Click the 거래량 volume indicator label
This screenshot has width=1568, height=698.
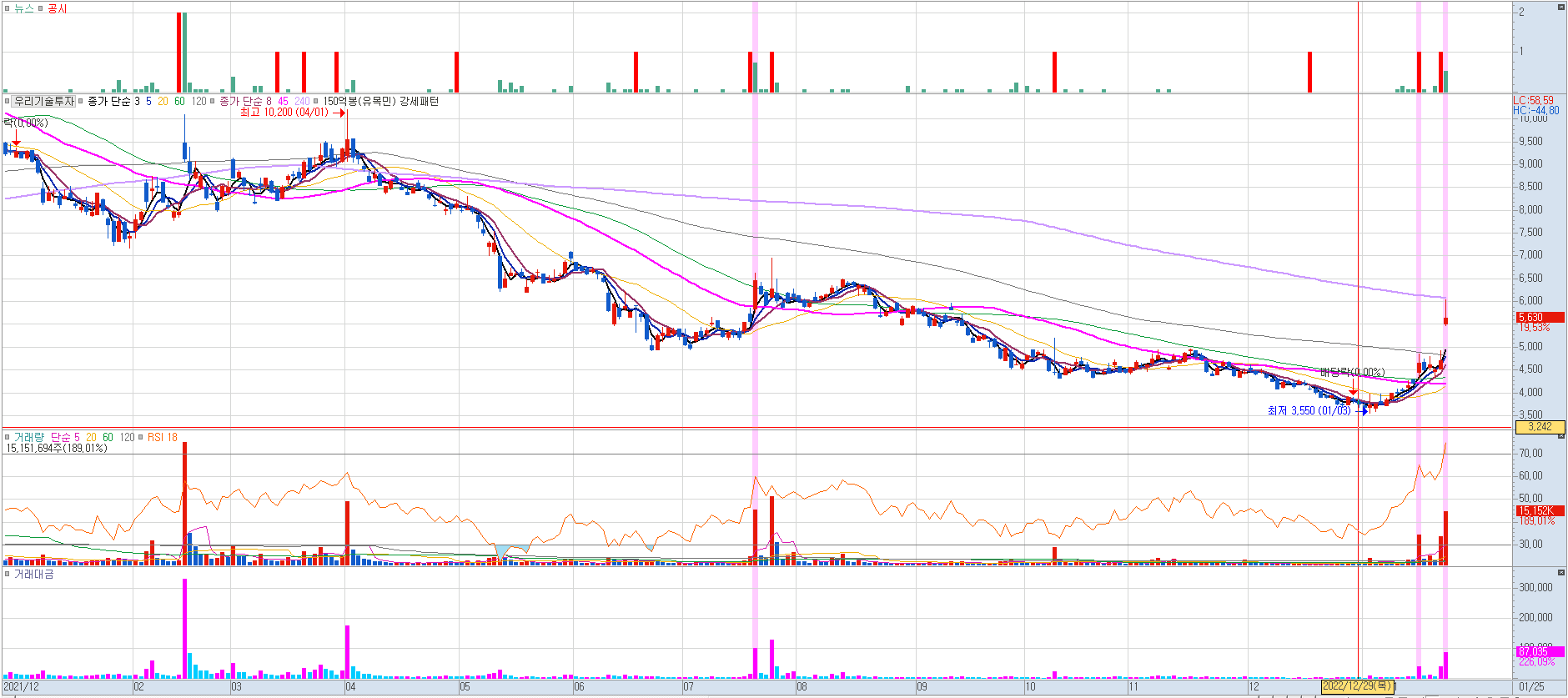coord(28,437)
